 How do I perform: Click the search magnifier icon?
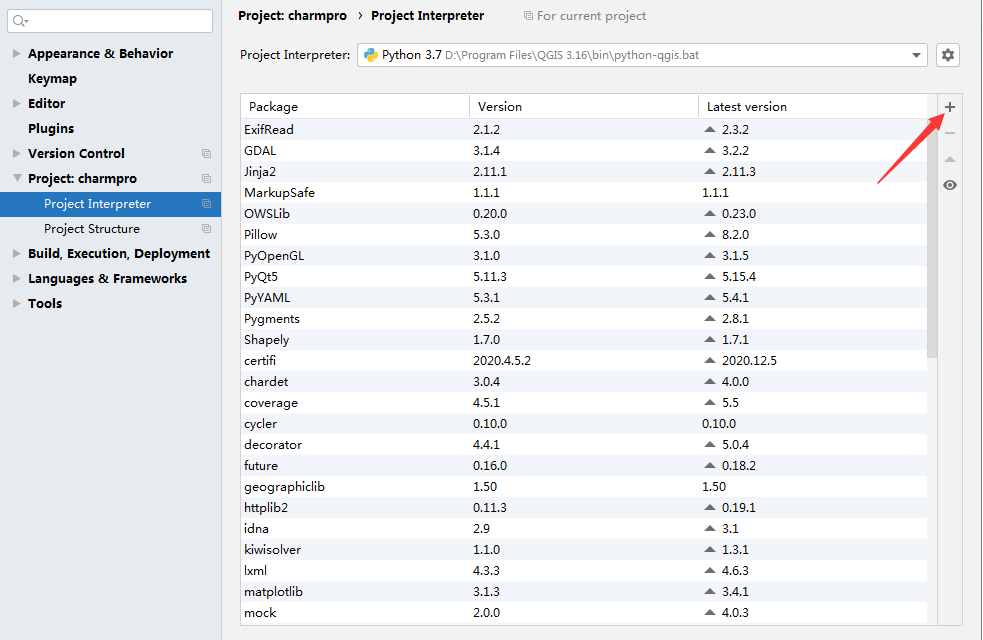20,21
